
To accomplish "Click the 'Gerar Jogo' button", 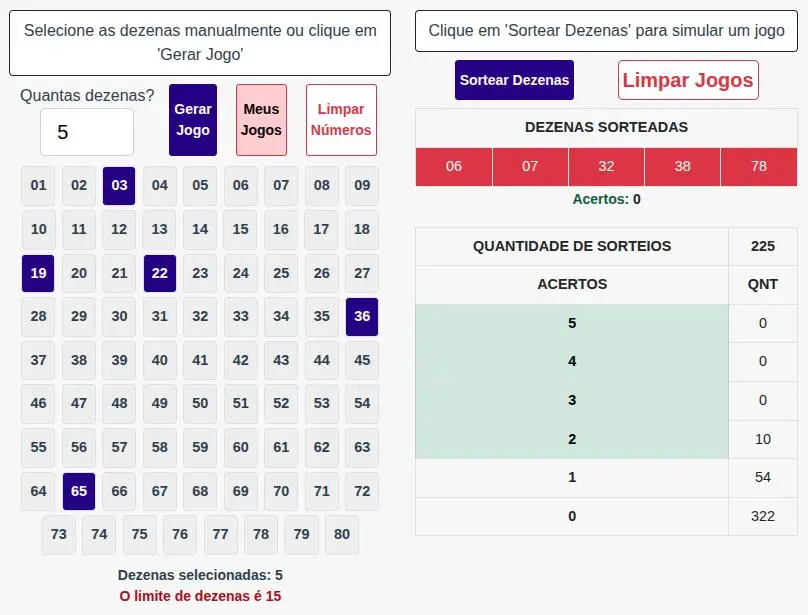I will 193,120.
